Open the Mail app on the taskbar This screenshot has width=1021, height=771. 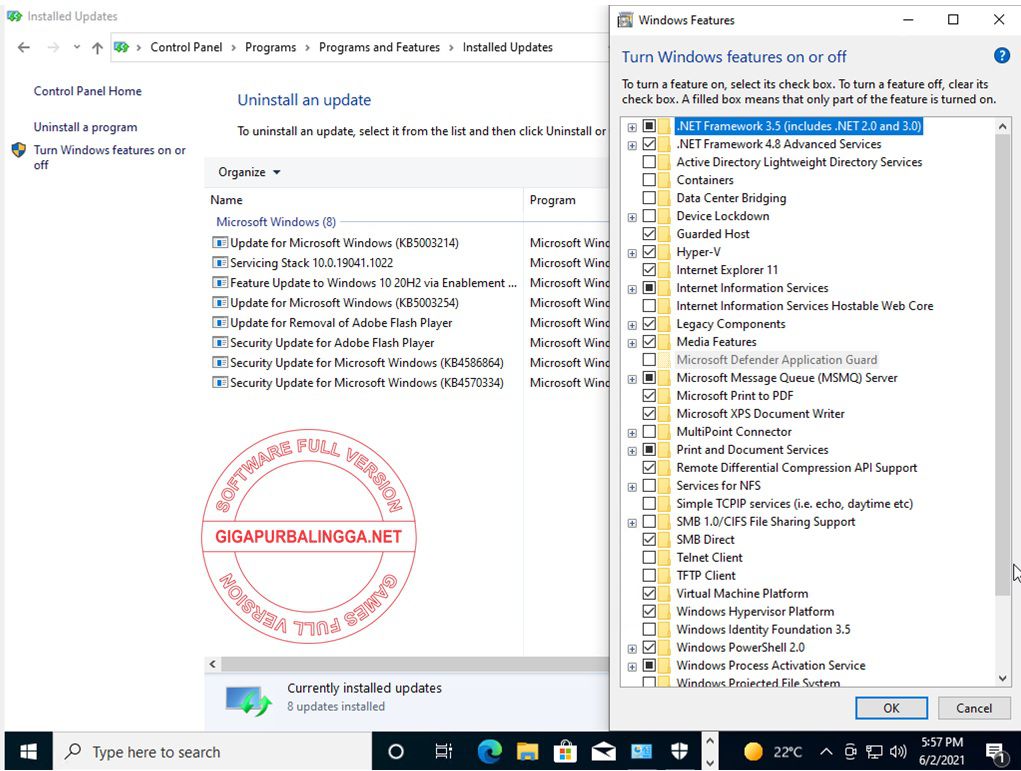point(604,752)
